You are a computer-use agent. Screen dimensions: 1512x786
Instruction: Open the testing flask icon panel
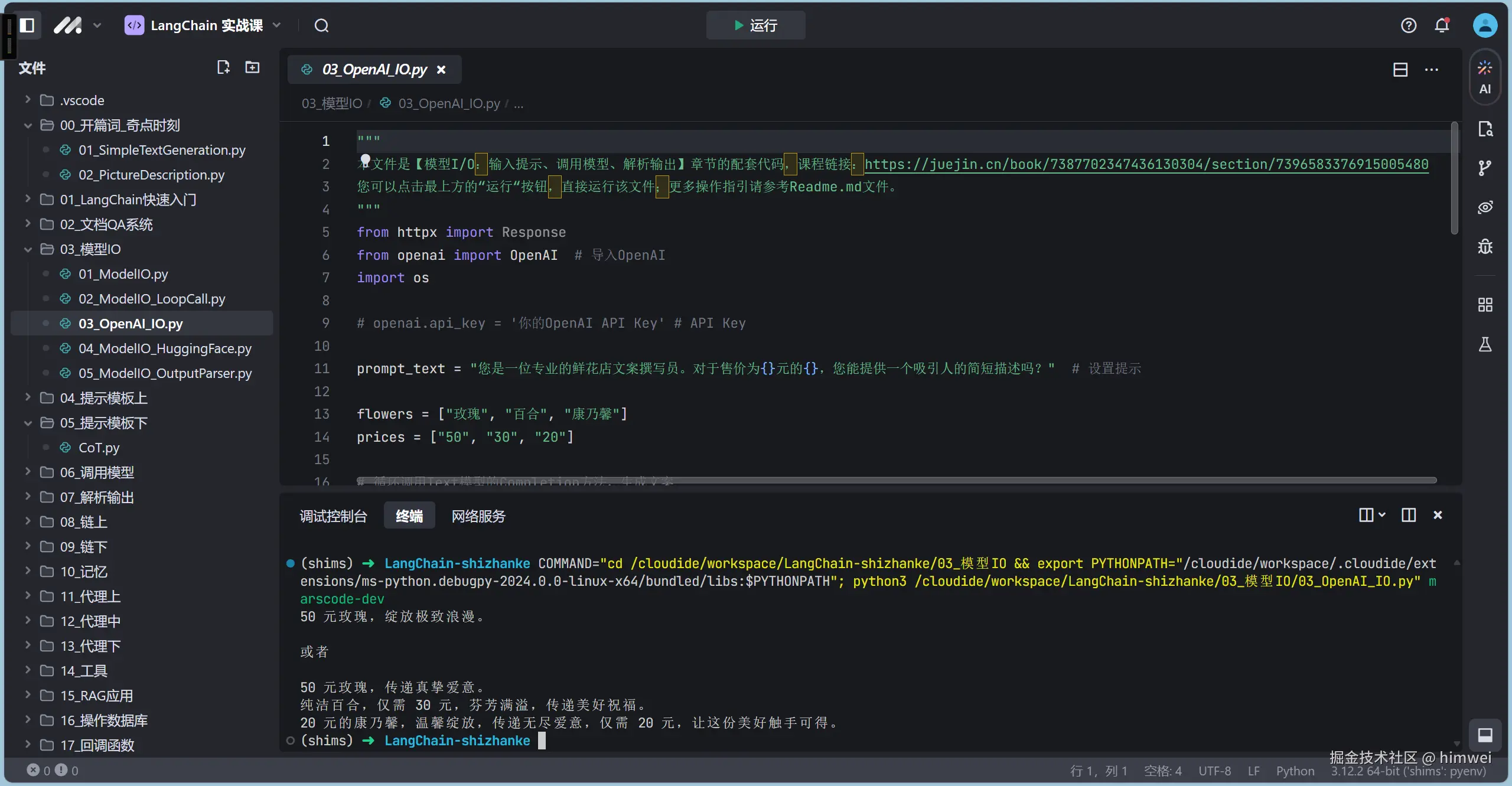pos(1484,344)
